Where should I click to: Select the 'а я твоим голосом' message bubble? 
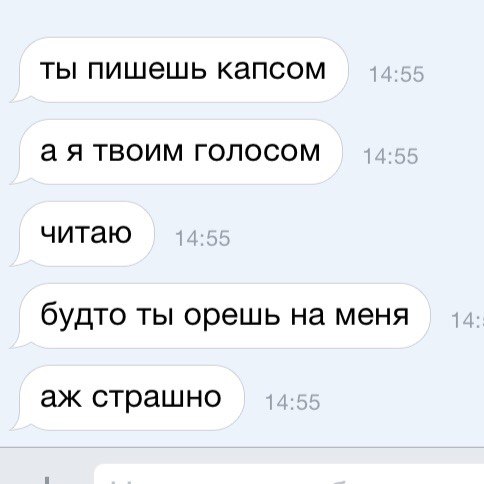pyautogui.click(x=176, y=152)
